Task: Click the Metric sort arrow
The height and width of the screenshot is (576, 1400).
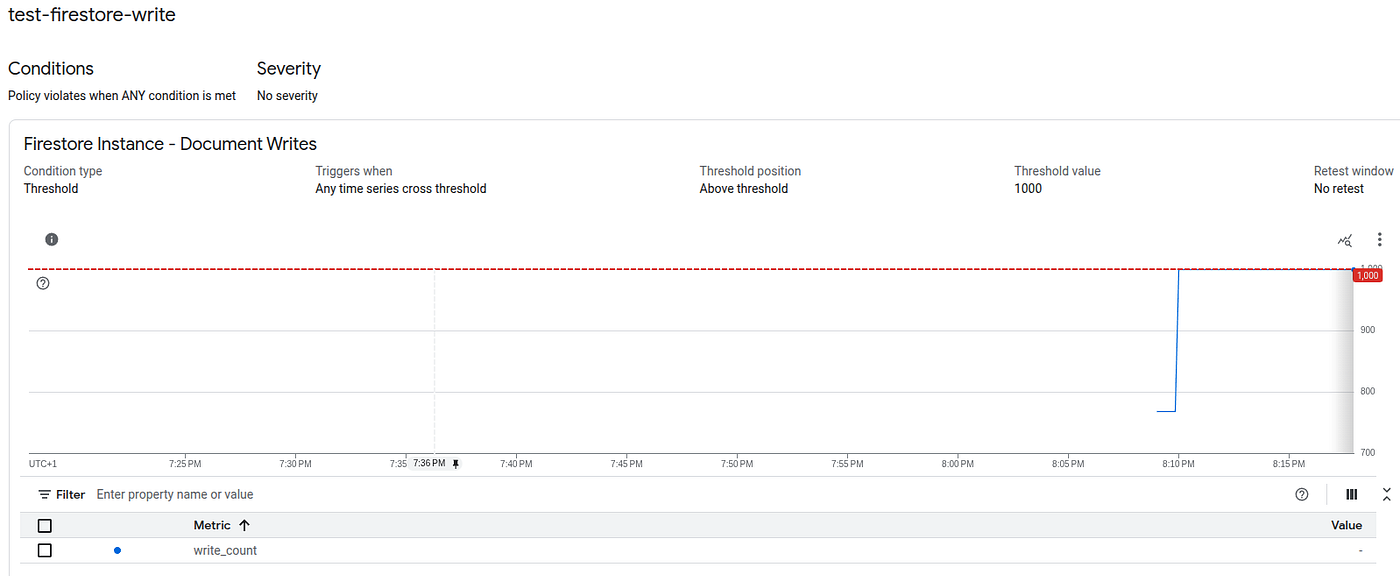Action: point(245,526)
